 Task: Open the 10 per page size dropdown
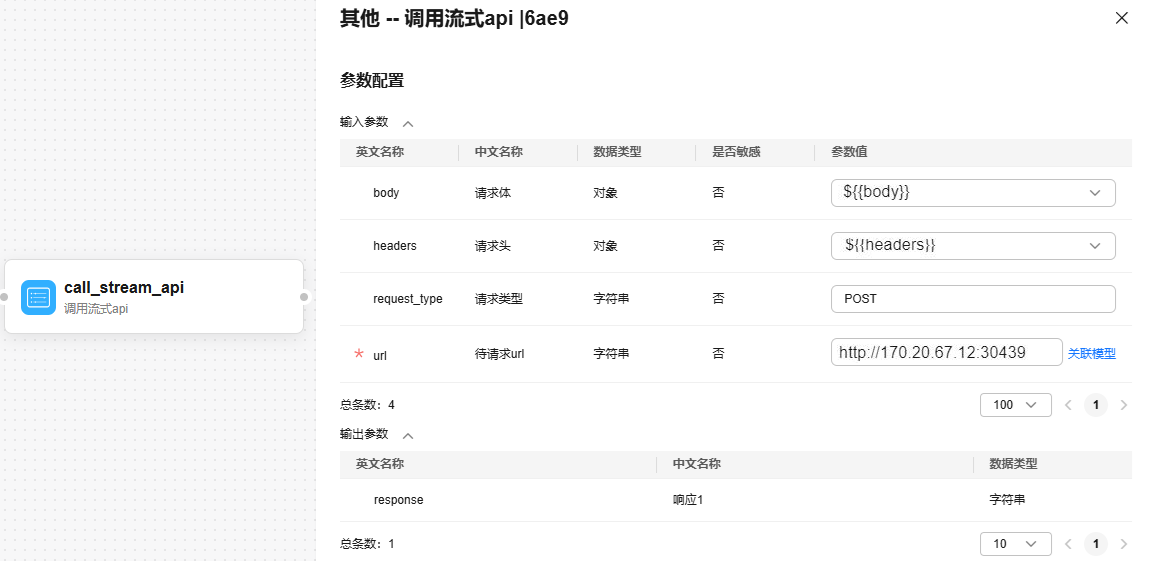pyautogui.click(x=1015, y=544)
